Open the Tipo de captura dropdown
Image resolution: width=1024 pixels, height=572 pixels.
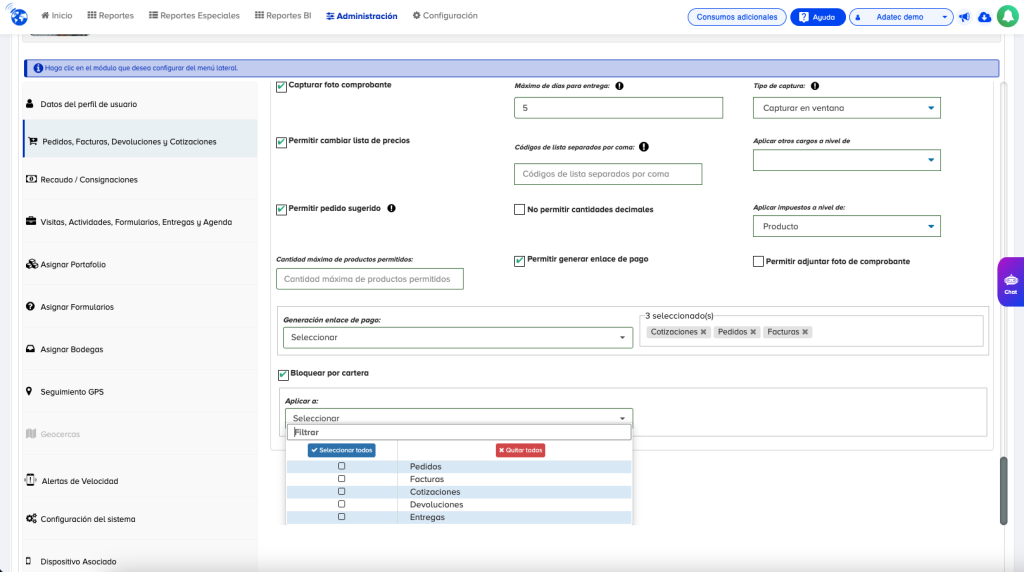[846, 108]
